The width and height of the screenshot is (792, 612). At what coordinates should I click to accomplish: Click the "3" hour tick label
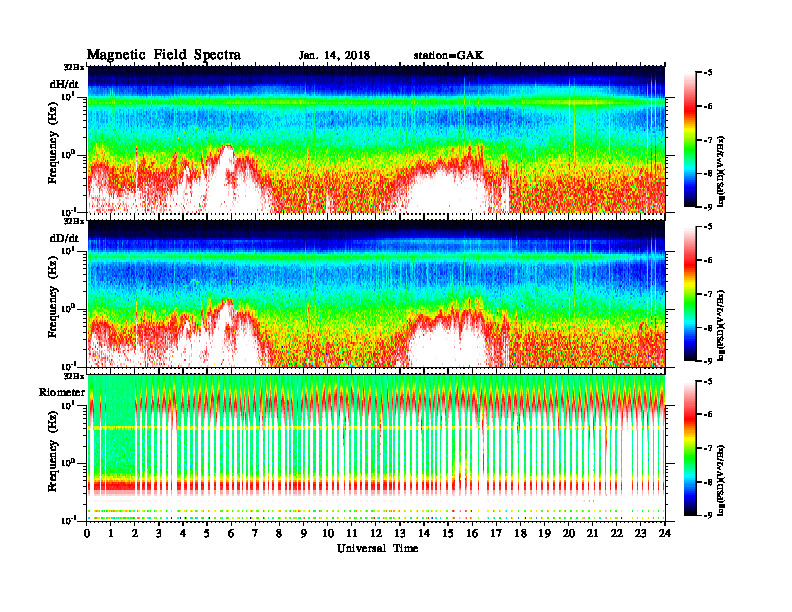[159, 533]
